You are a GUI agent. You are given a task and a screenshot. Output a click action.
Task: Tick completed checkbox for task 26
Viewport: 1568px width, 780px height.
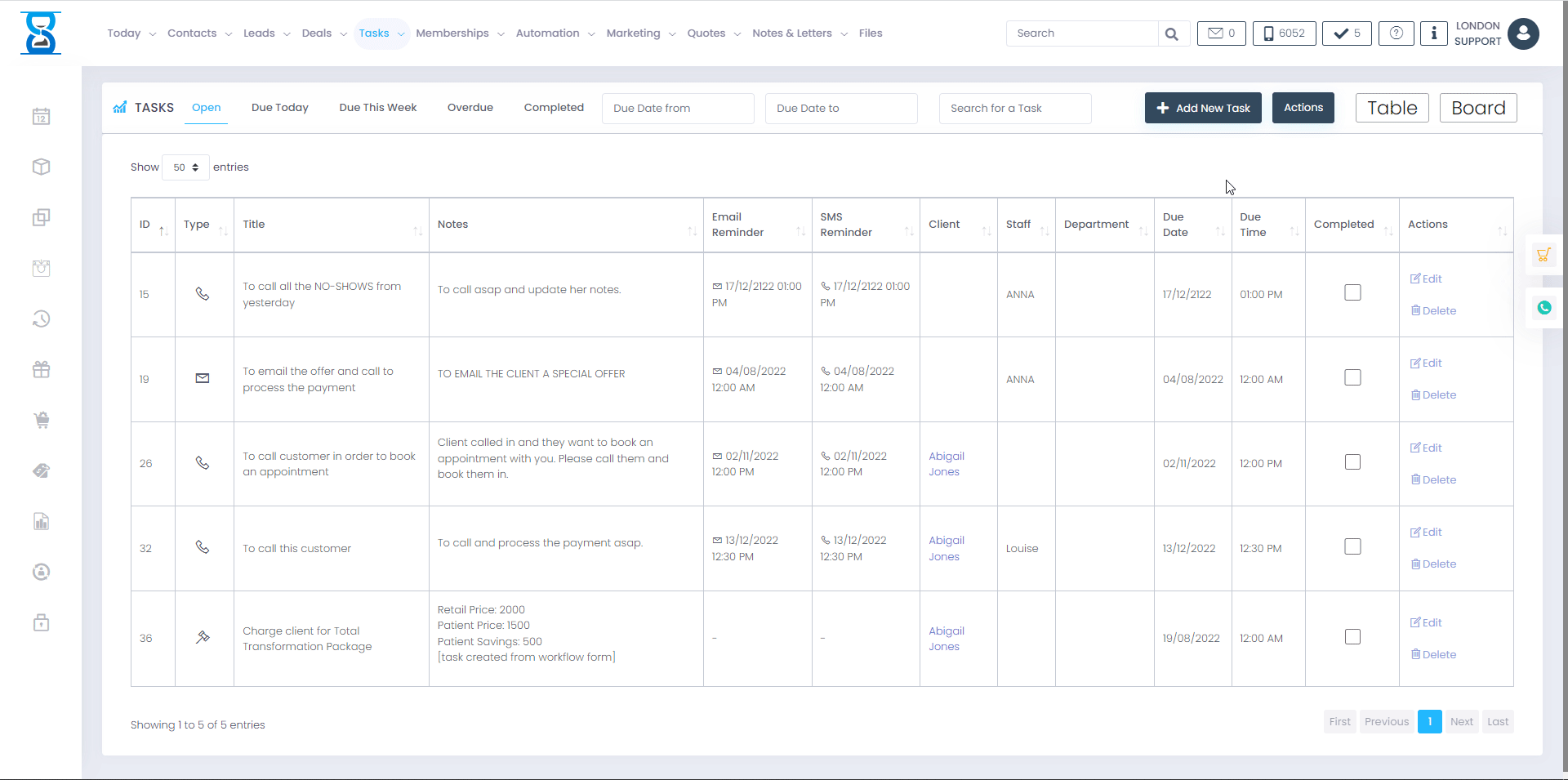pos(1352,462)
